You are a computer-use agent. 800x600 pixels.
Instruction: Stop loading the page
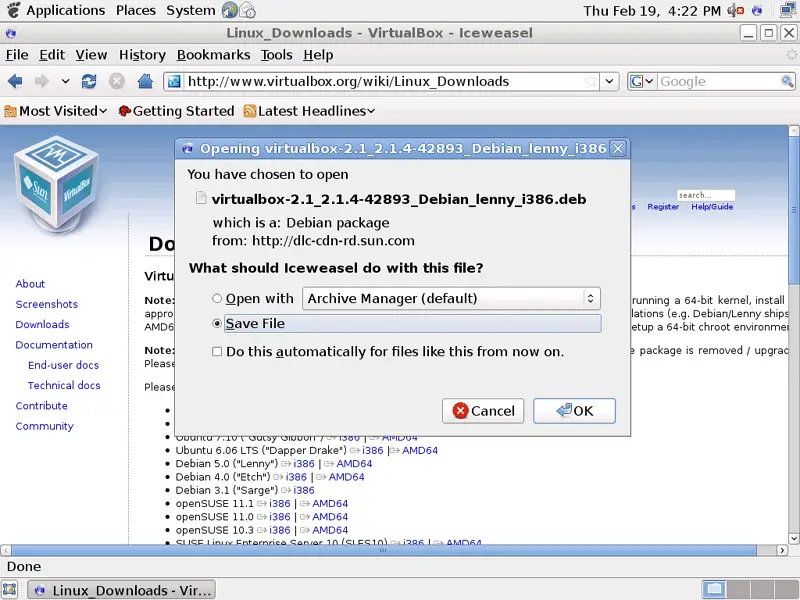coord(117,81)
